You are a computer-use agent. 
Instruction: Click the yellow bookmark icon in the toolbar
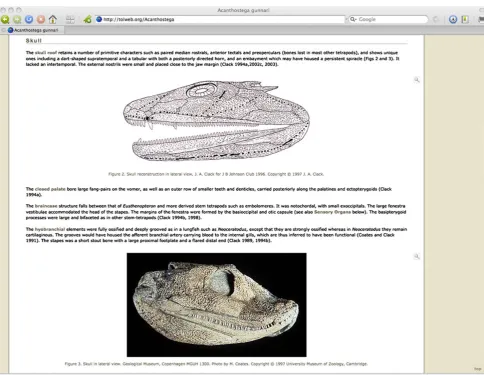coord(465,19)
